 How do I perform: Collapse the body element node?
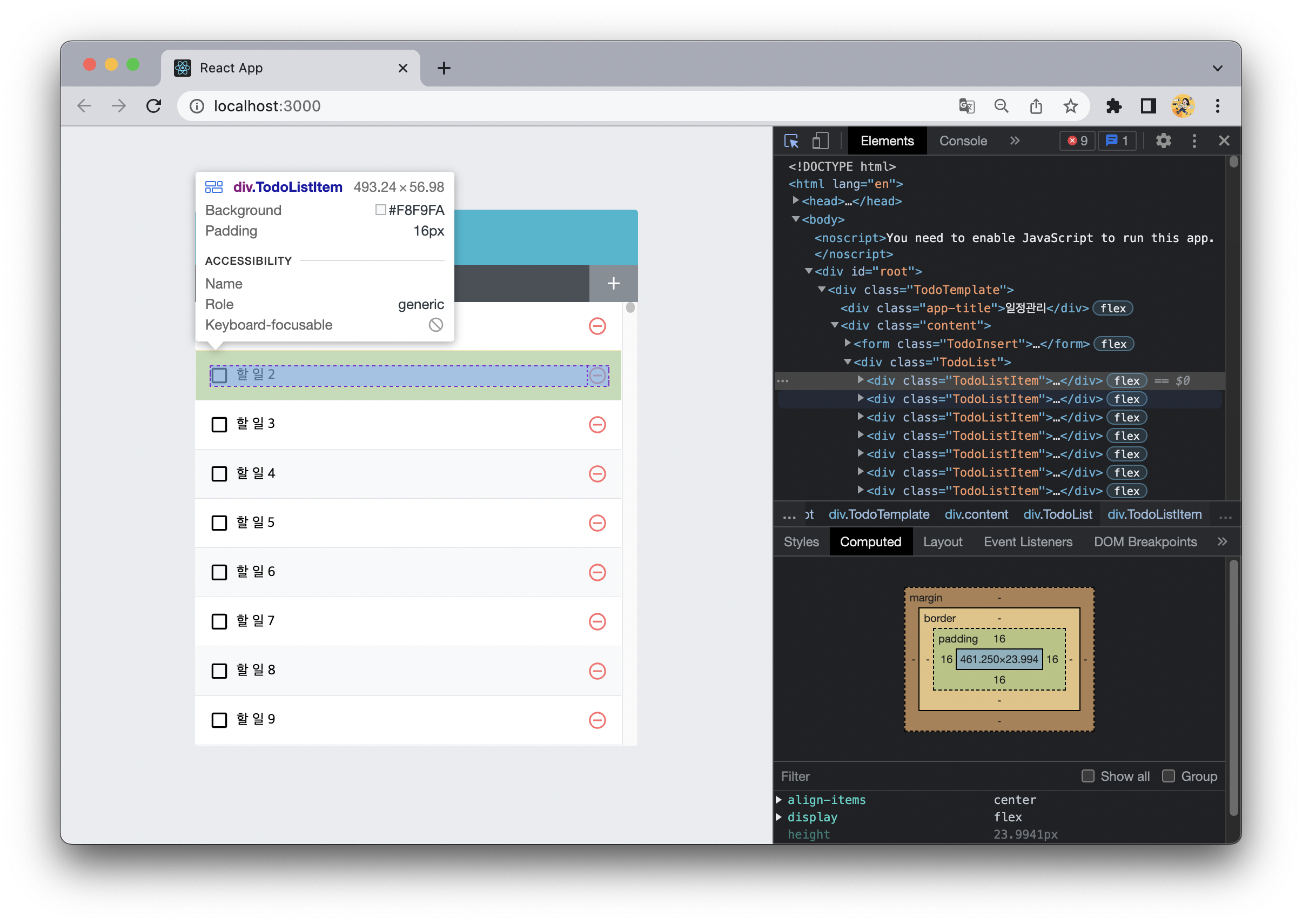coord(795,219)
